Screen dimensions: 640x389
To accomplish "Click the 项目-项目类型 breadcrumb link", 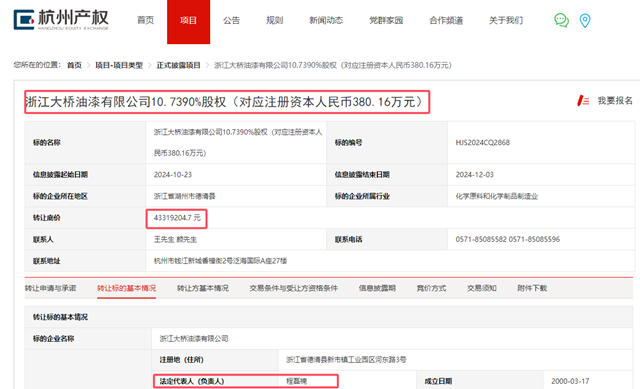I will (x=119, y=65).
